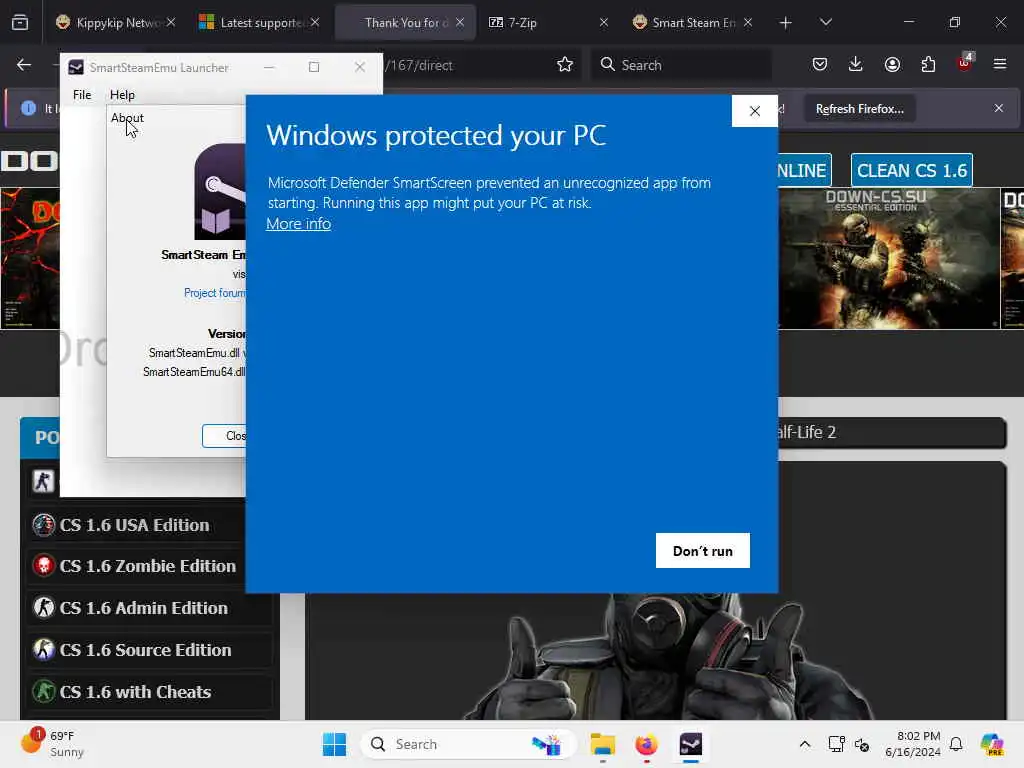Image resolution: width=1024 pixels, height=768 pixels.
Task: Open File Explorer from the taskbar
Action: coord(603,744)
